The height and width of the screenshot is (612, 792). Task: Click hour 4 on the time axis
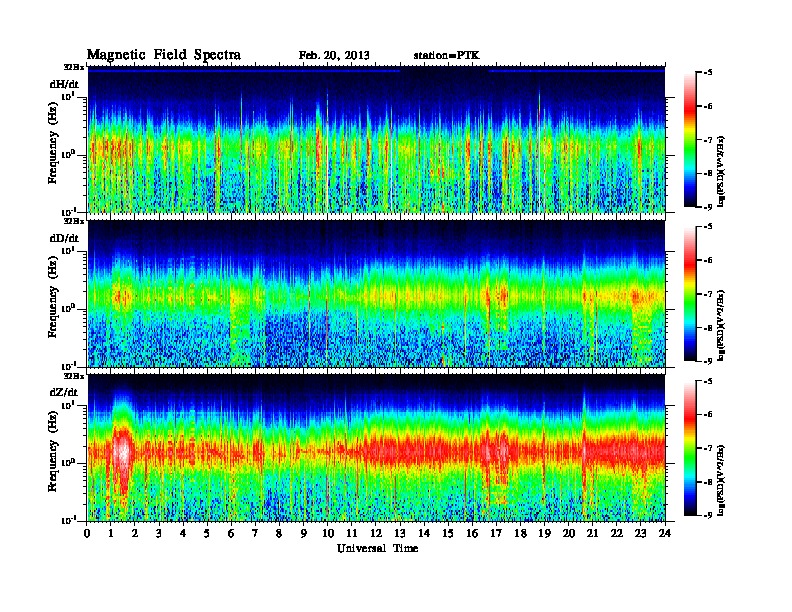point(183,534)
